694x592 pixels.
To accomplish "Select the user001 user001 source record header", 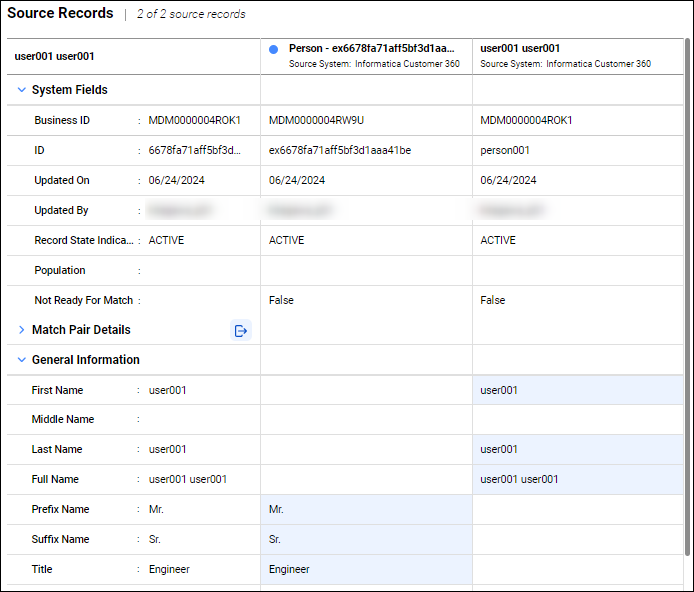I will pos(520,48).
